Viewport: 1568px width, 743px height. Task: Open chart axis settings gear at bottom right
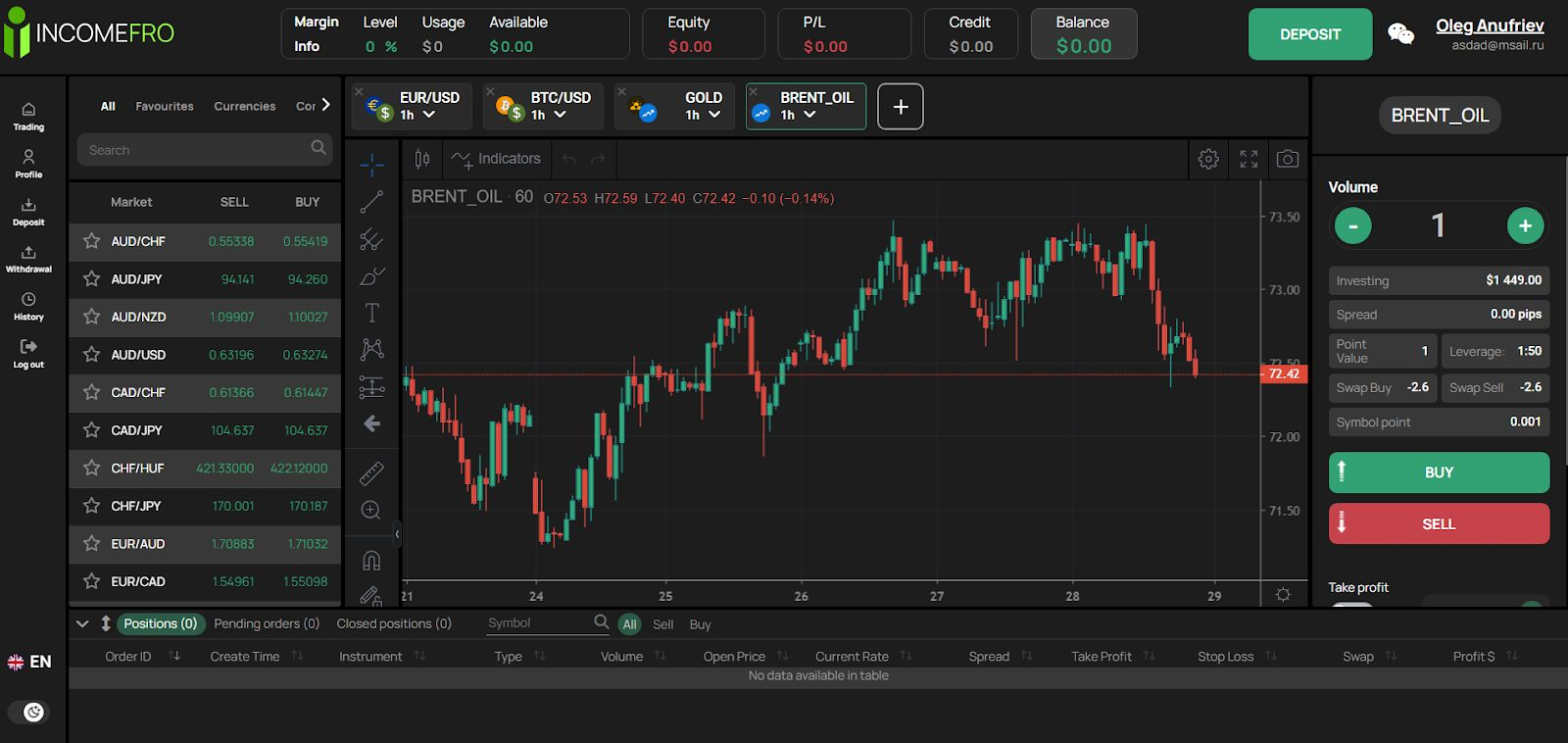click(x=1283, y=594)
